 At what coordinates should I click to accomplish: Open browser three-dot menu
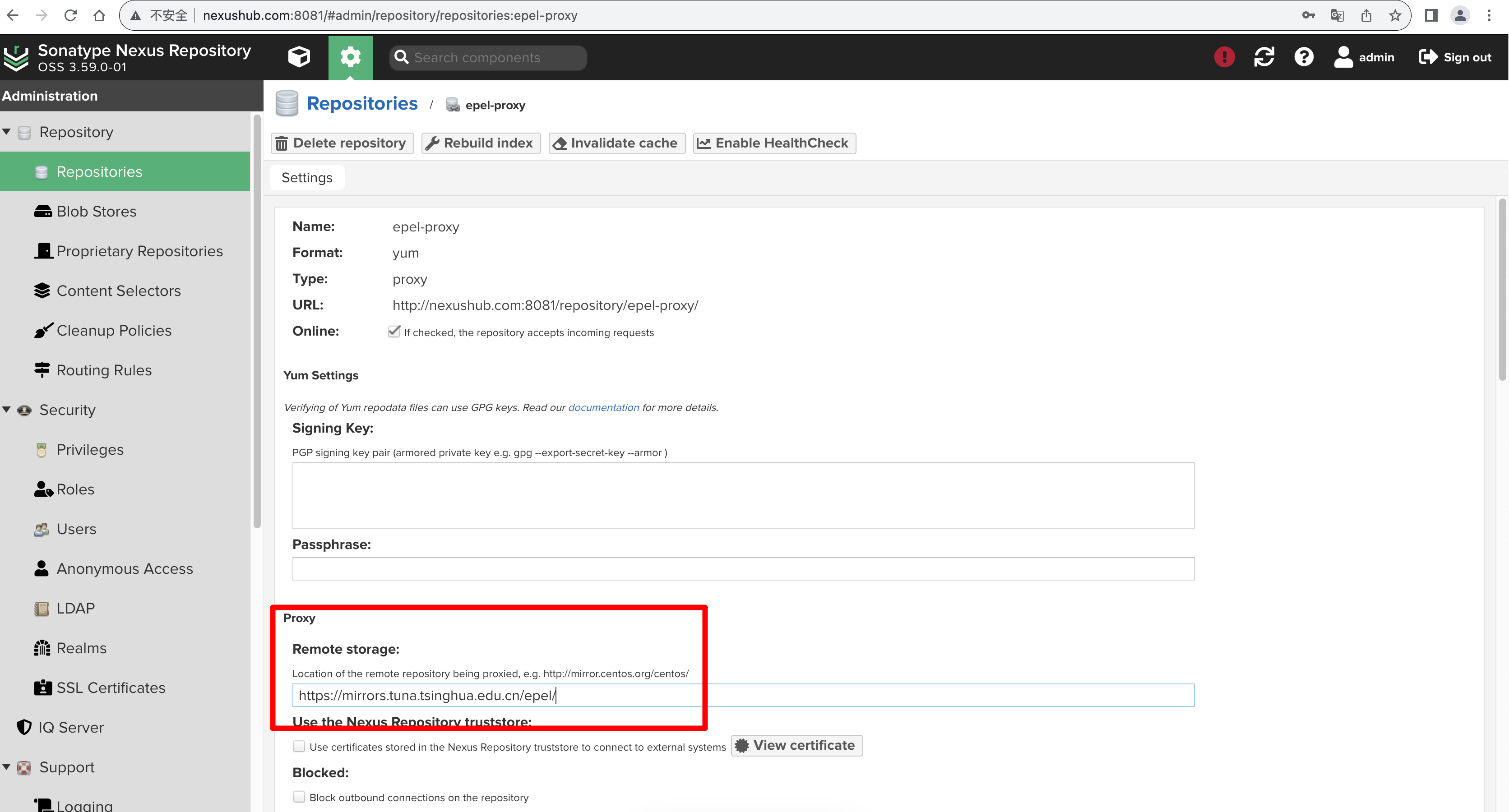[x=1489, y=15]
